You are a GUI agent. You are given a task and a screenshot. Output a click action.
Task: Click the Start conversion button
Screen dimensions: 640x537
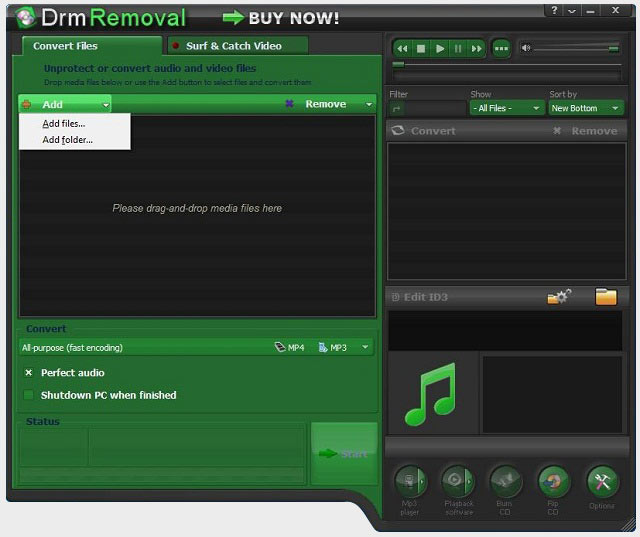pos(344,453)
